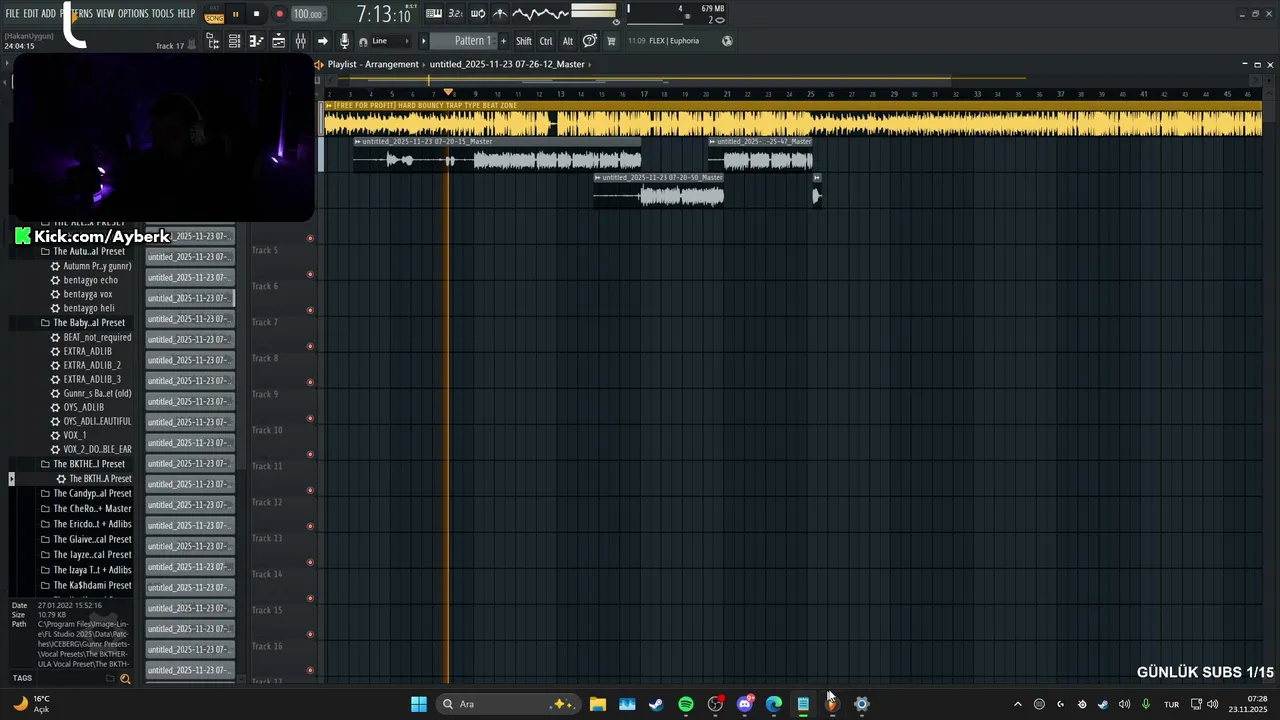Open the Windows Start button
1280x720 pixels.
pyautogui.click(x=419, y=704)
